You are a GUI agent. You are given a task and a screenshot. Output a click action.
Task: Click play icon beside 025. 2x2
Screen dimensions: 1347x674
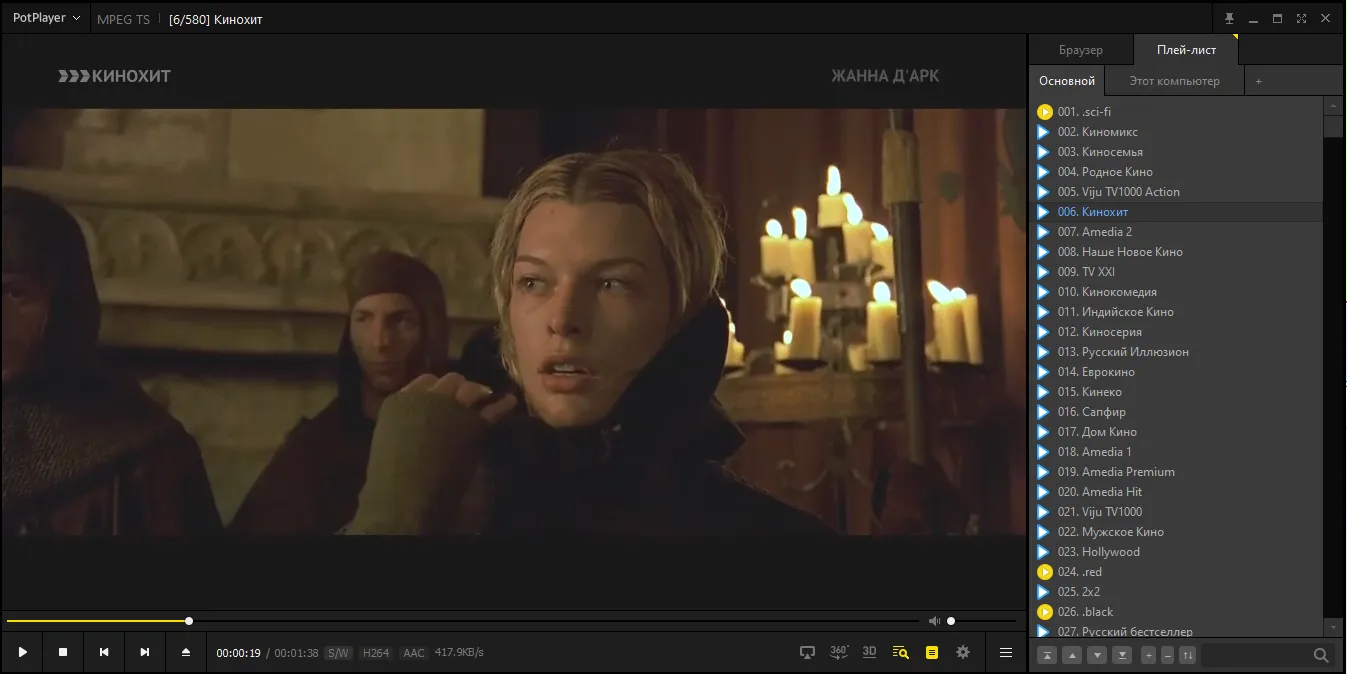tap(1043, 592)
